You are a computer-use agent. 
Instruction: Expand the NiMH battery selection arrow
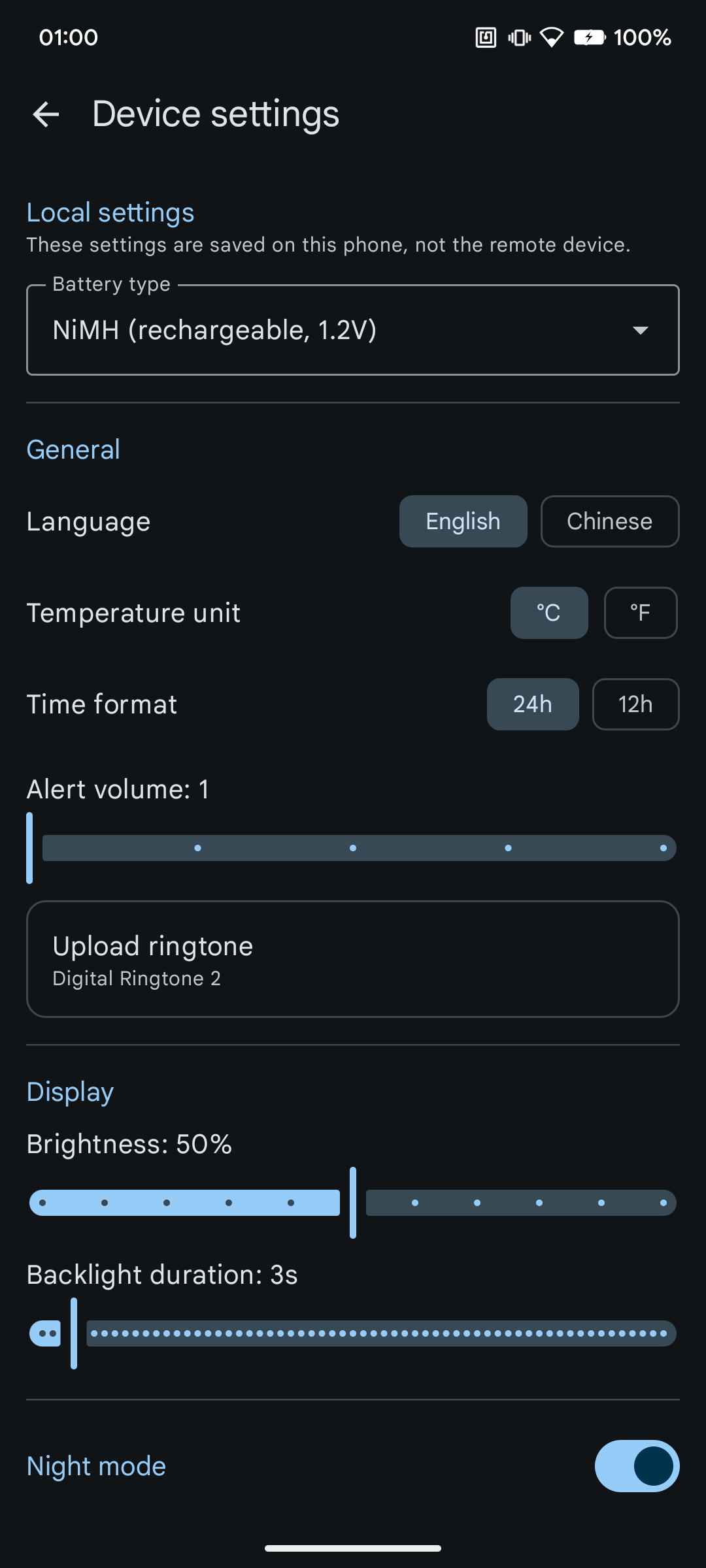tap(641, 331)
